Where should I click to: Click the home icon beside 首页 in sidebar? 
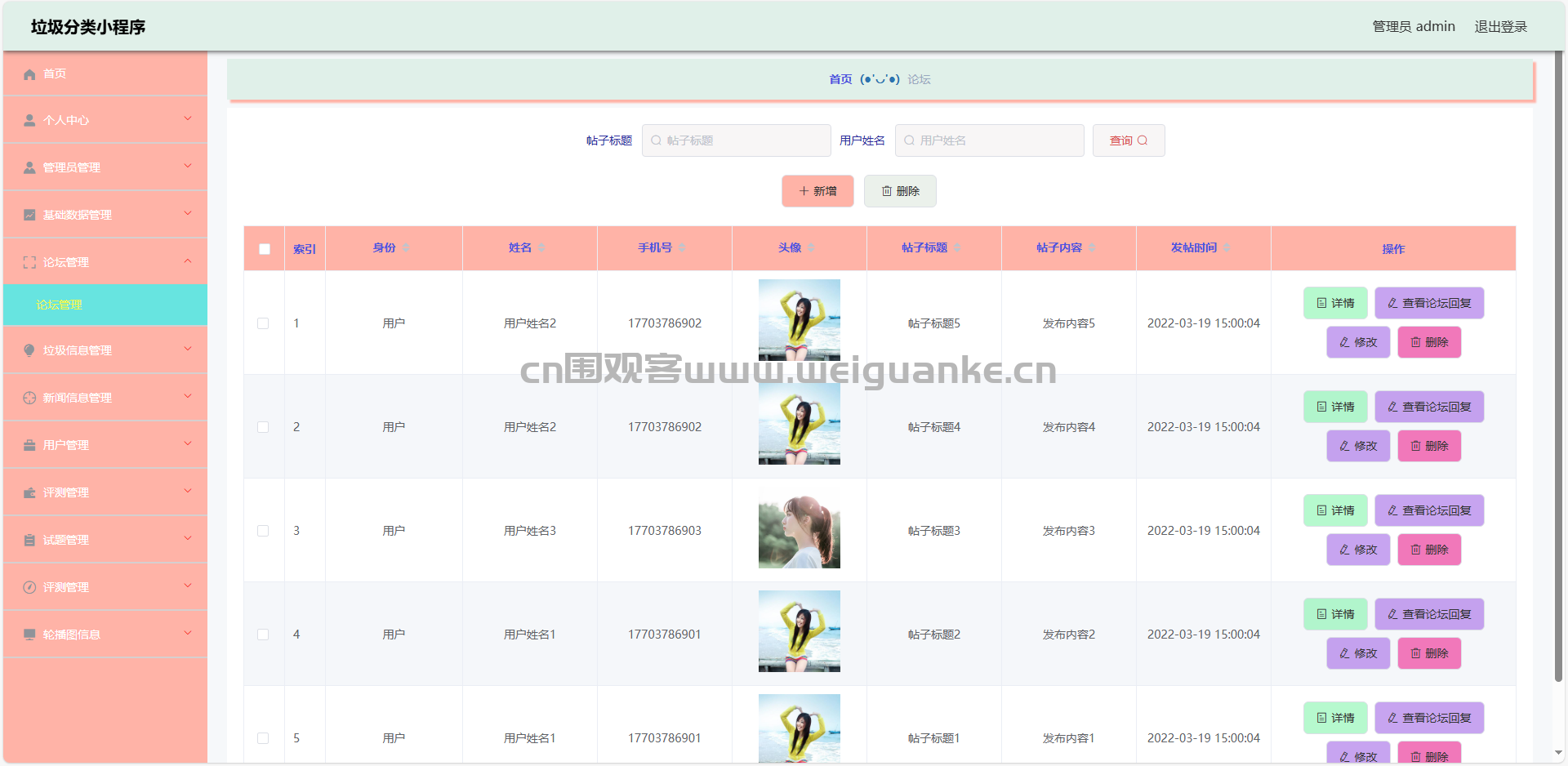29,74
